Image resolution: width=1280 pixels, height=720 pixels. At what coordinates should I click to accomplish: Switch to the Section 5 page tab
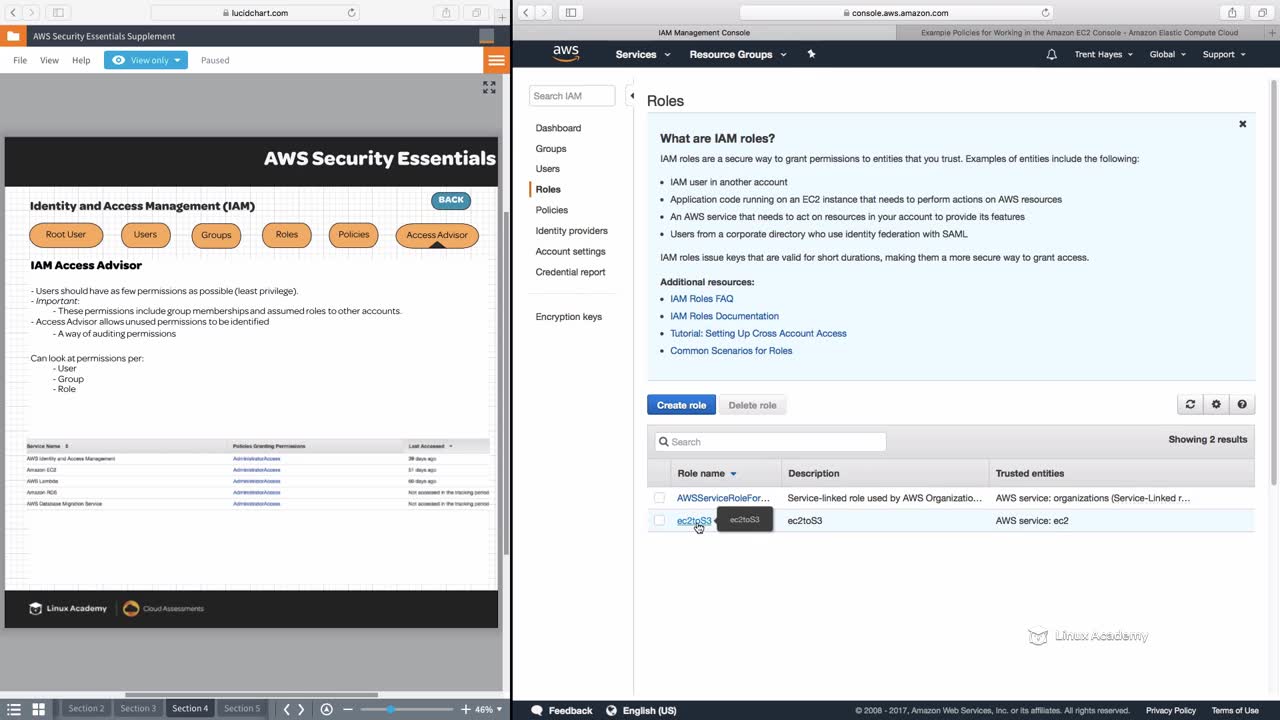(x=241, y=708)
